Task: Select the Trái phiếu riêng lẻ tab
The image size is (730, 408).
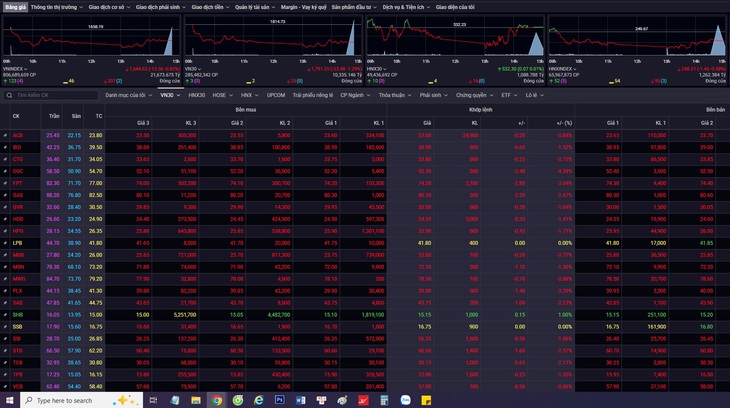Action: click(313, 95)
